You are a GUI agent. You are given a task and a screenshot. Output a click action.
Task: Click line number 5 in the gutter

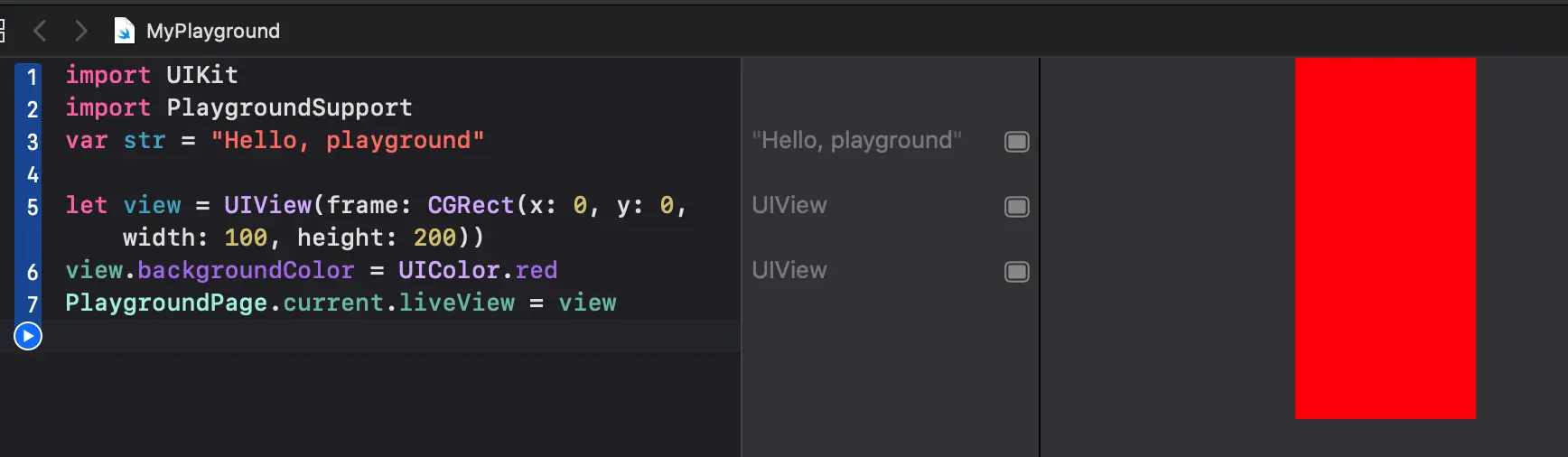tap(32, 207)
